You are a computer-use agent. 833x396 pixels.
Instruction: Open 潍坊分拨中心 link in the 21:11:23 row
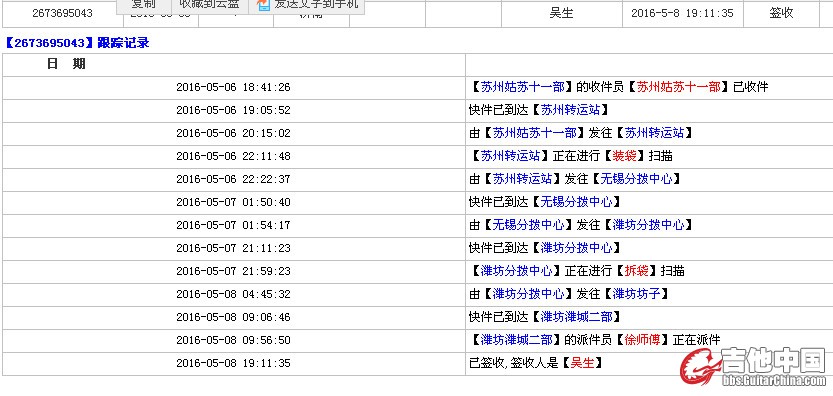pos(576,248)
